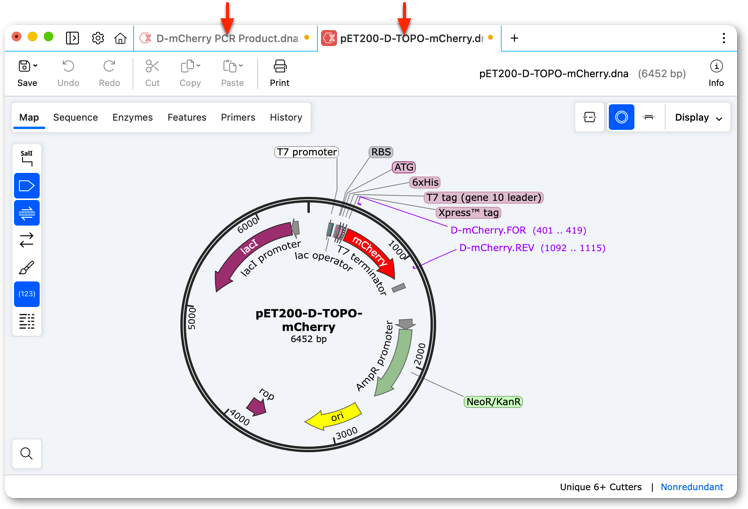Select the D-mCherry.FOR primer label

coord(519,230)
